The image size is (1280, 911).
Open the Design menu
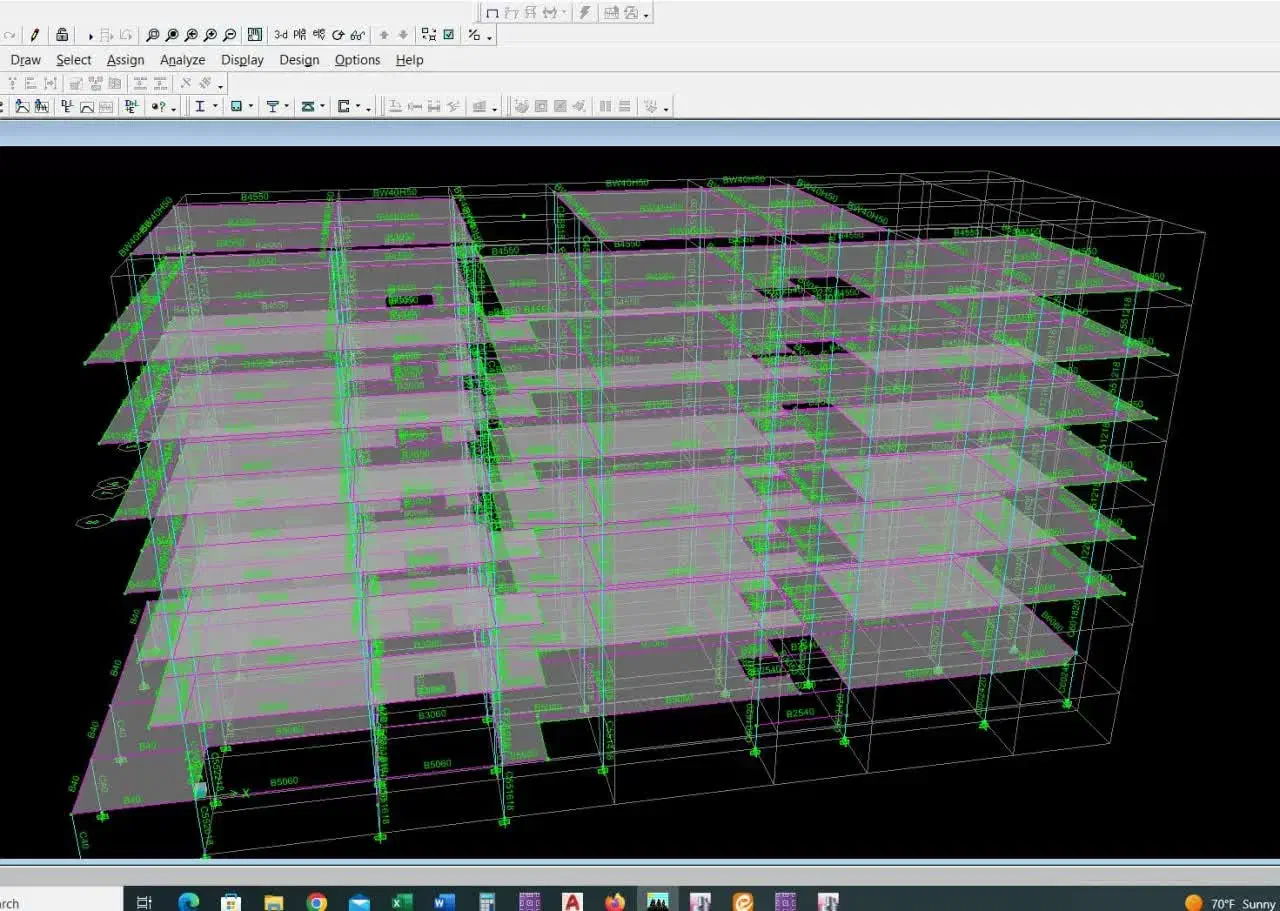pos(299,60)
